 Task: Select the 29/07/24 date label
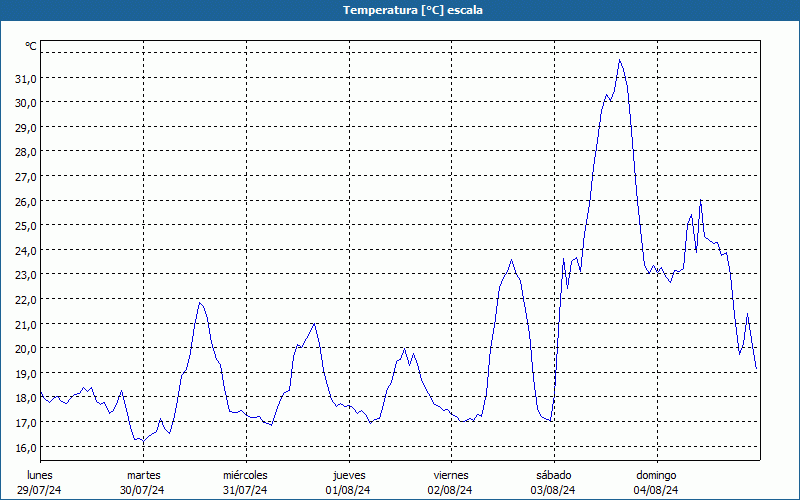pyautogui.click(x=39, y=490)
